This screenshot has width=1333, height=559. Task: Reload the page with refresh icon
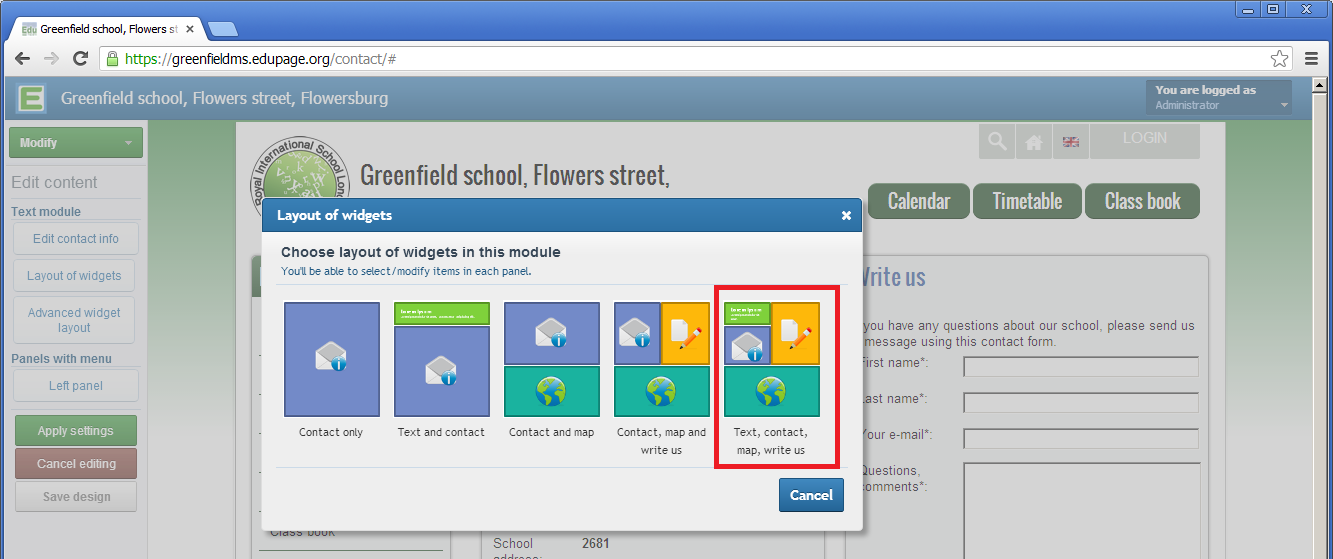[81, 59]
